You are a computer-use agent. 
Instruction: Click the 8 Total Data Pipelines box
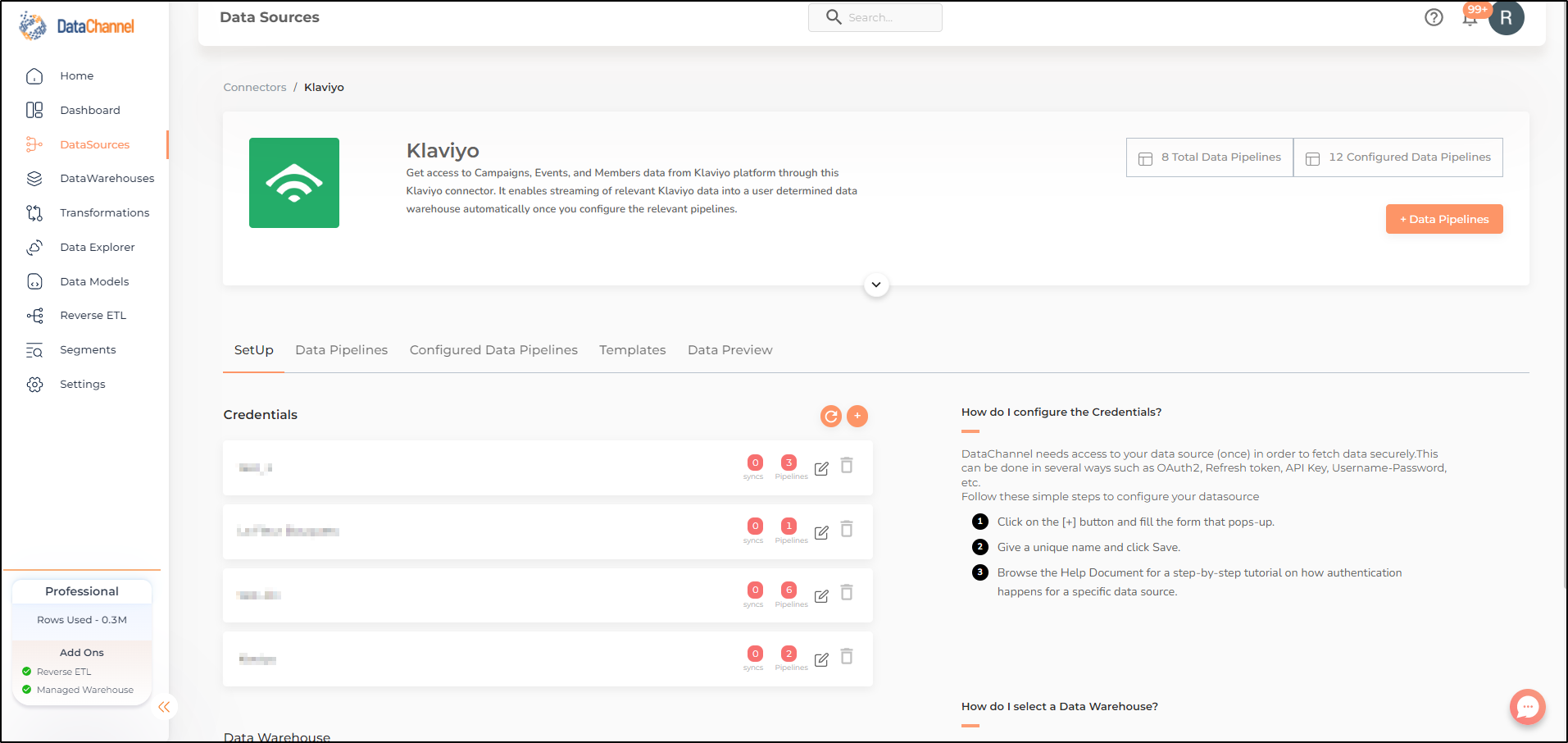point(1210,157)
